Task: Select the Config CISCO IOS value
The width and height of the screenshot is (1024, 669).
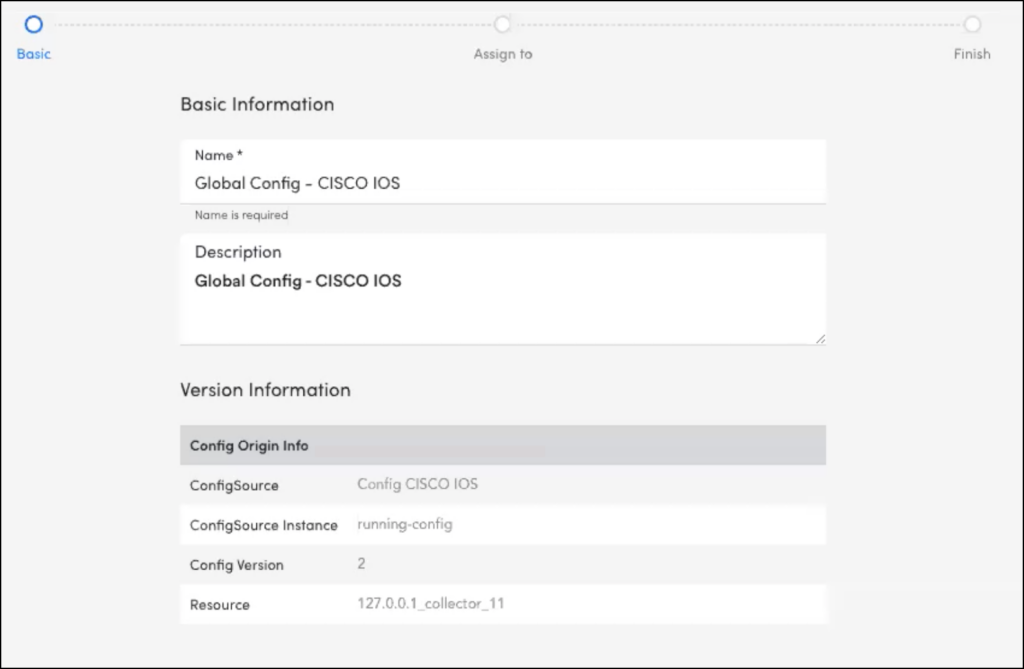Action: pos(418,484)
